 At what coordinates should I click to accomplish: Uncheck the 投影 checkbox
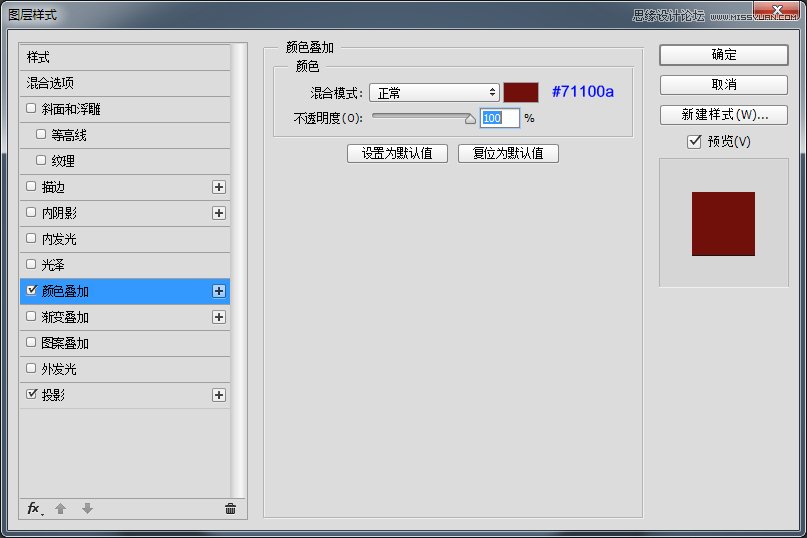coord(31,394)
